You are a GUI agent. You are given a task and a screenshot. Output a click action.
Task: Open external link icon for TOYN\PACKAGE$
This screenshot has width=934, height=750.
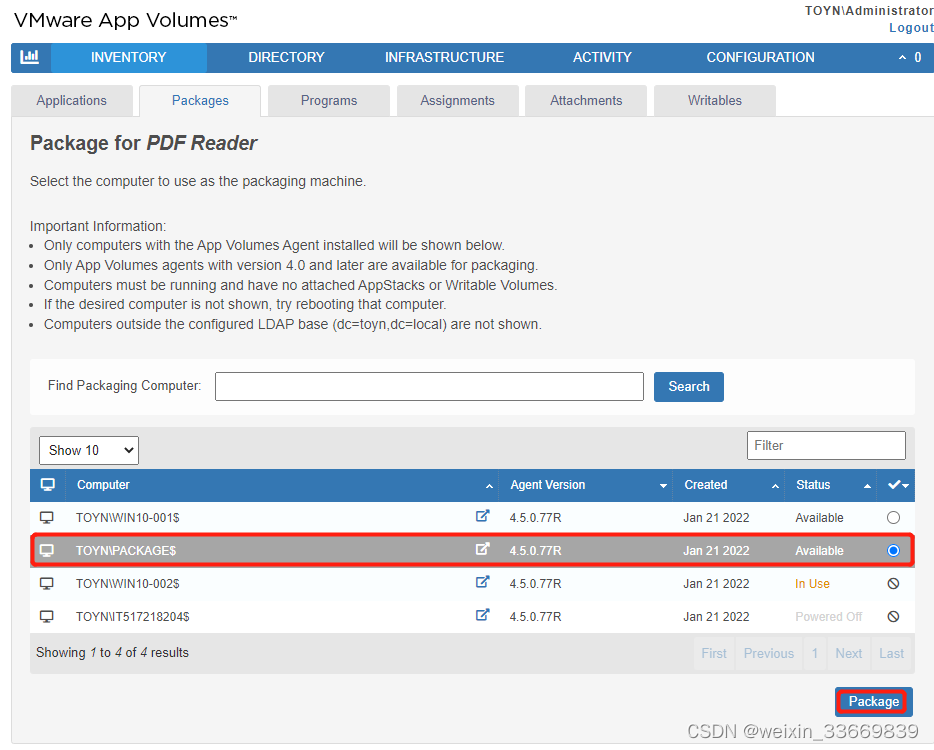tap(482, 549)
